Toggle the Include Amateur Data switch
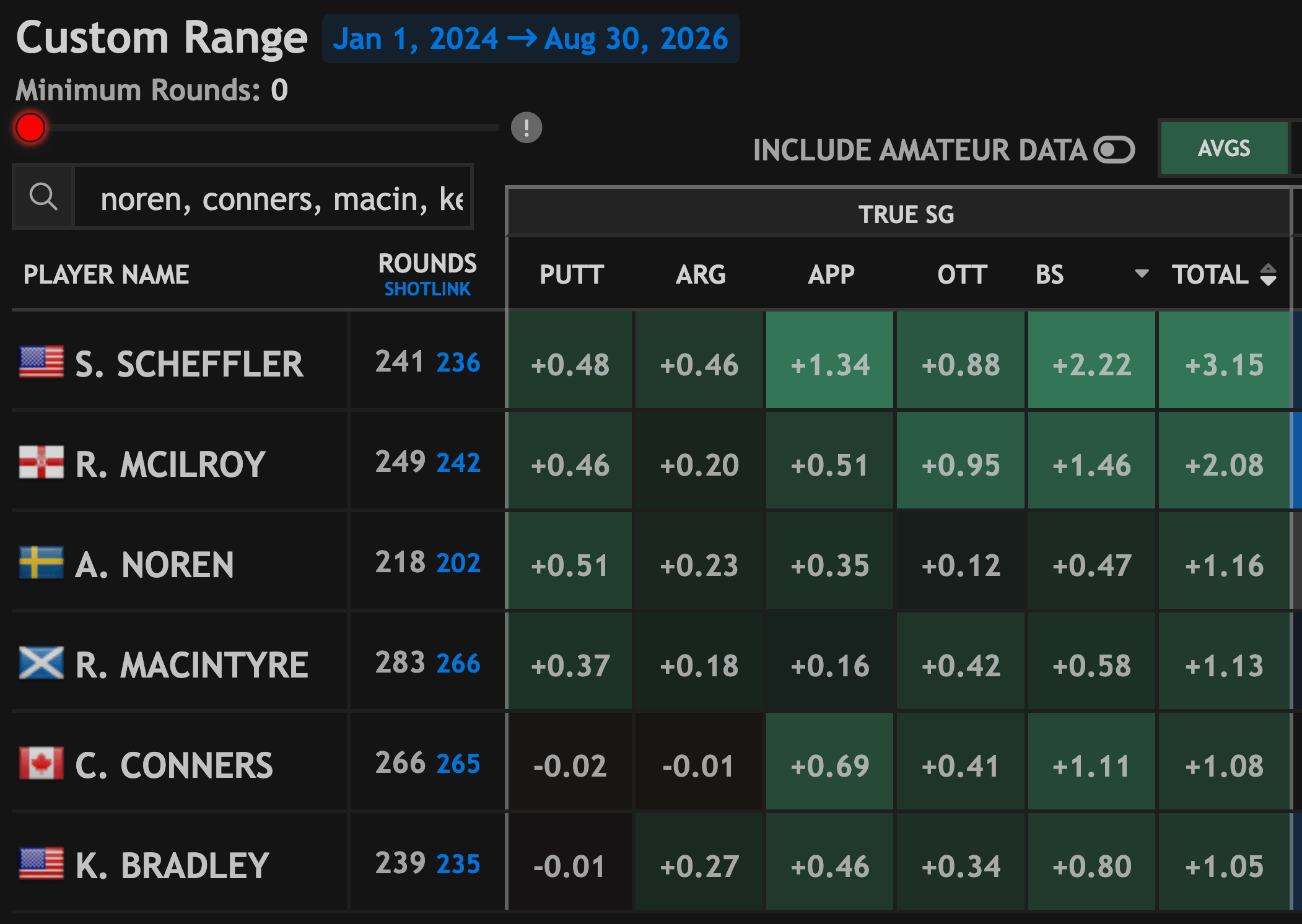 pos(1114,150)
